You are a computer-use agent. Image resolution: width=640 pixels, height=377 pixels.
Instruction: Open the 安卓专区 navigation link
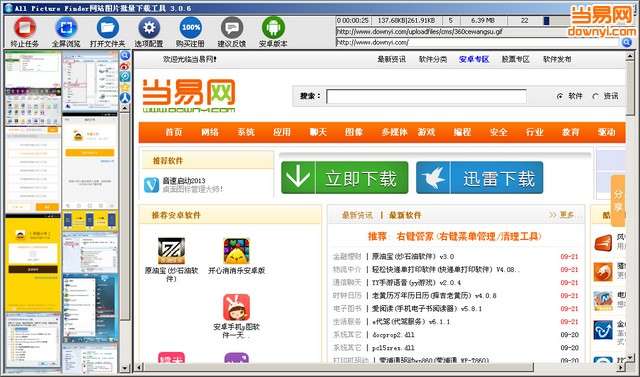pos(474,60)
